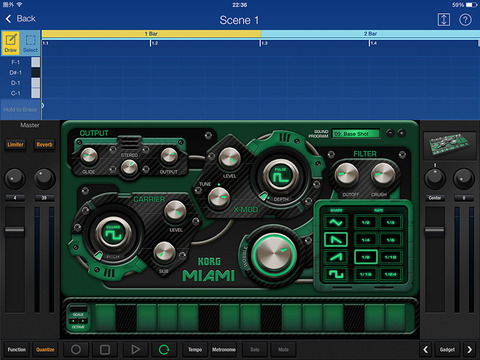The image size is (480, 360).
Task: Tap the X-MOD pulse waveform display
Action: (x=281, y=175)
